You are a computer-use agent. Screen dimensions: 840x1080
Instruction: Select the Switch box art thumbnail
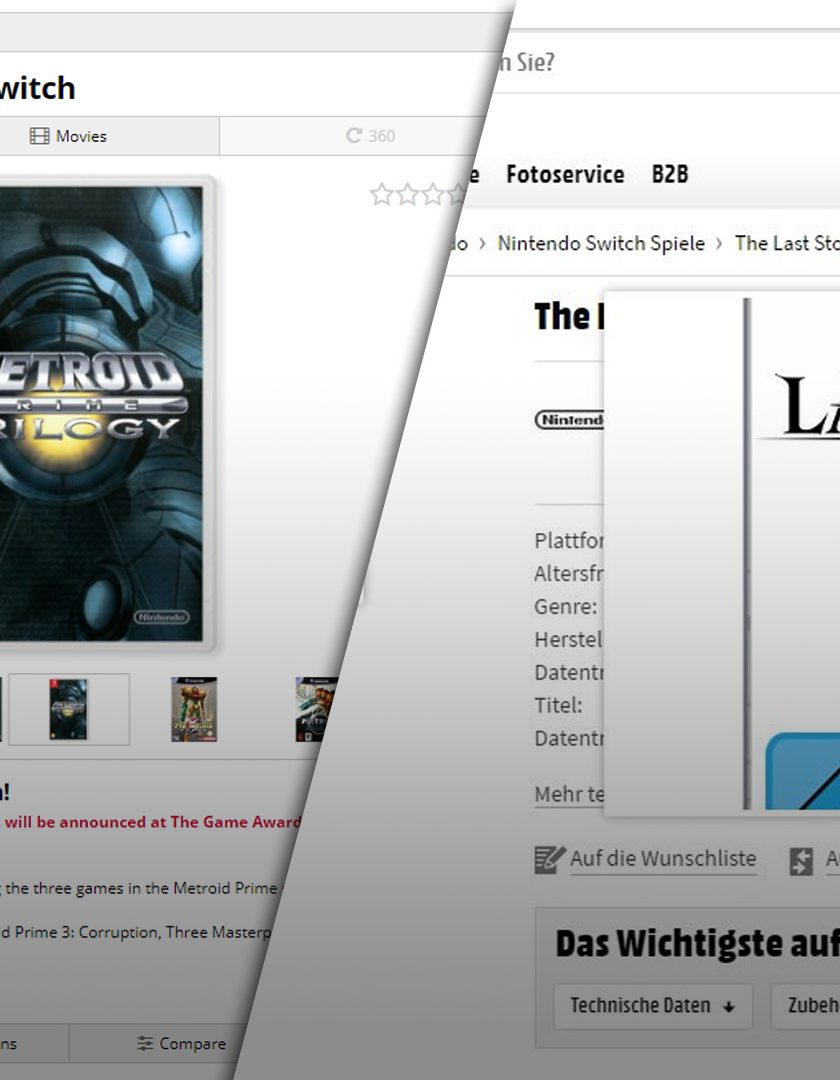[69, 709]
